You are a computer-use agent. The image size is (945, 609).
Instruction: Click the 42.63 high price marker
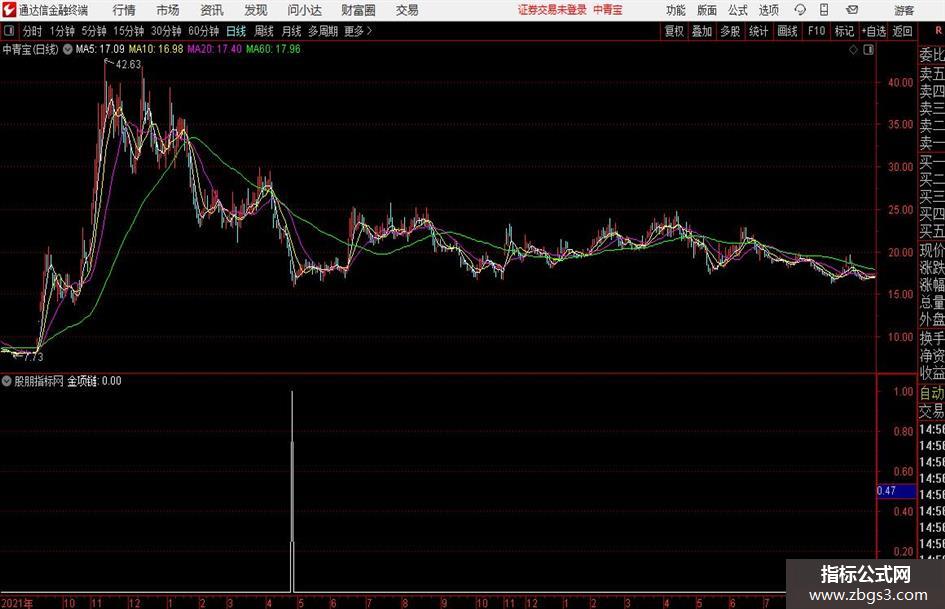coord(128,65)
